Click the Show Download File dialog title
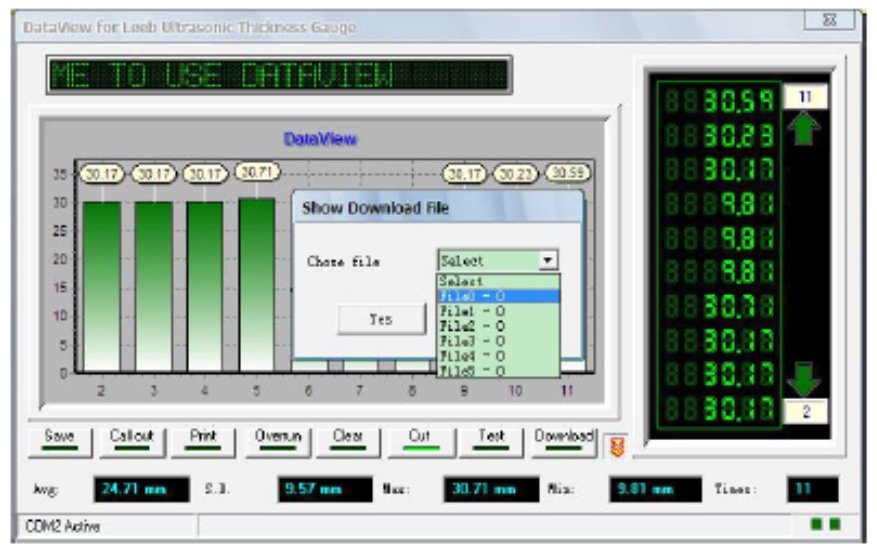877x552 pixels. [375, 208]
